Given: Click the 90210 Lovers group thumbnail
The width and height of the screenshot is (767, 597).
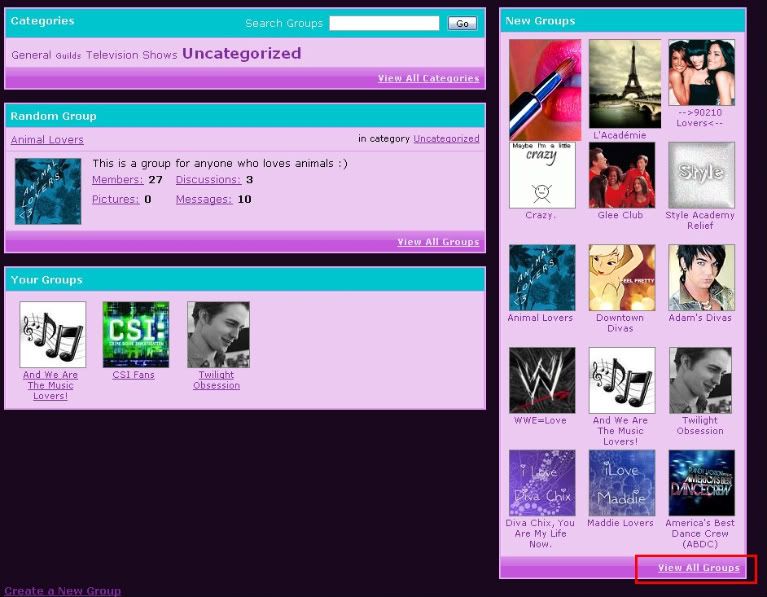Looking at the screenshot, I should (x=701, y=72).
